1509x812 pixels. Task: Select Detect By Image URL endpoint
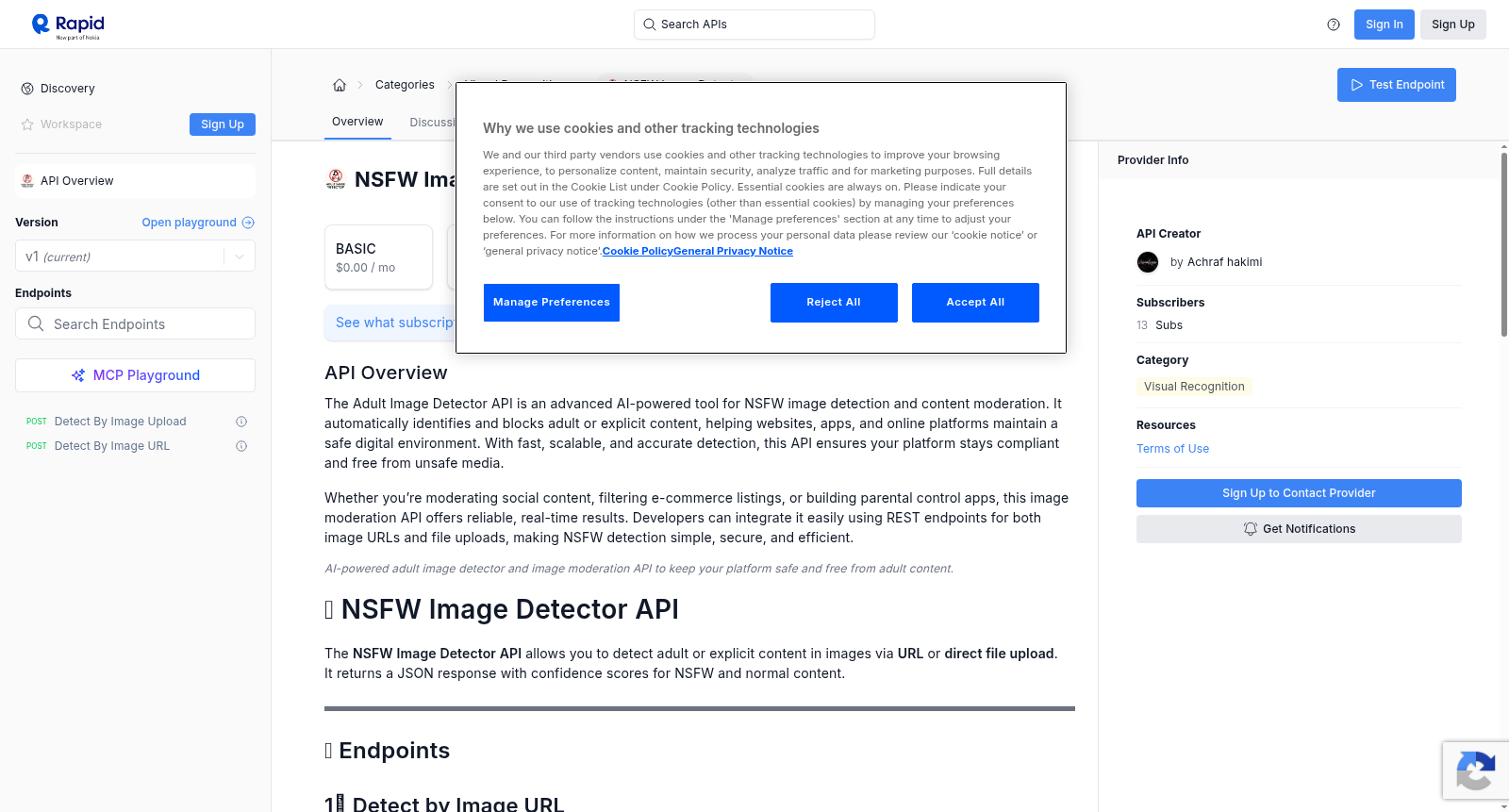pos(112,446)
